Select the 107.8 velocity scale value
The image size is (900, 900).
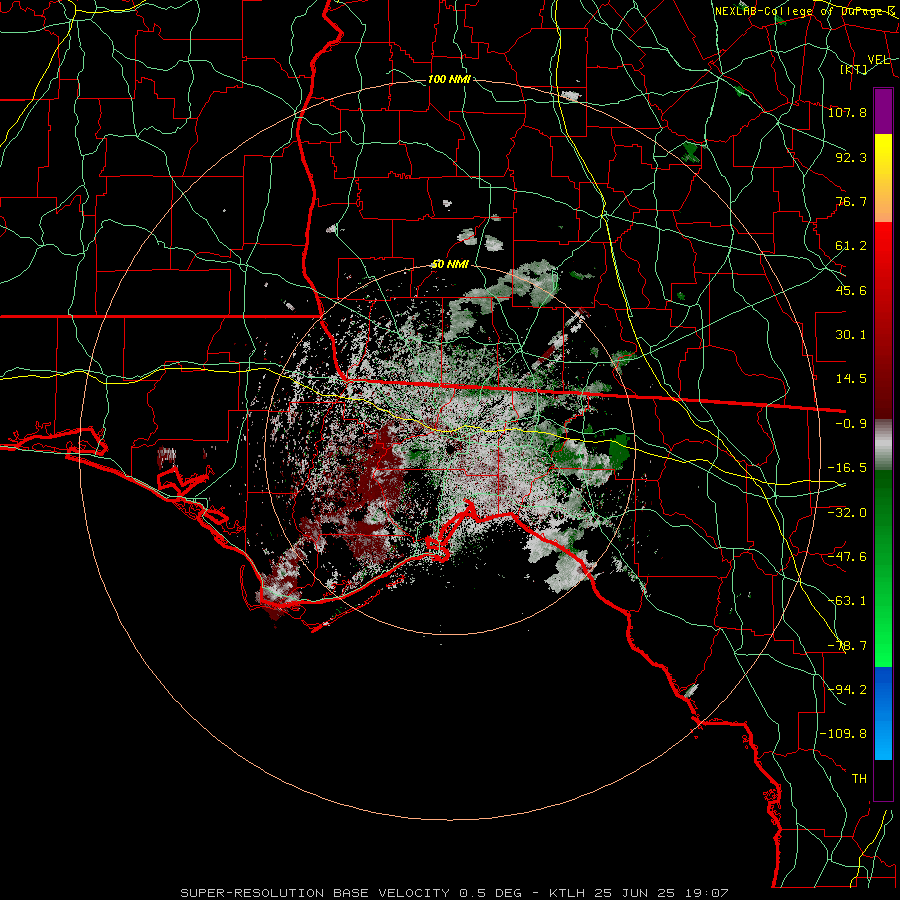click(x=847, y=112)
